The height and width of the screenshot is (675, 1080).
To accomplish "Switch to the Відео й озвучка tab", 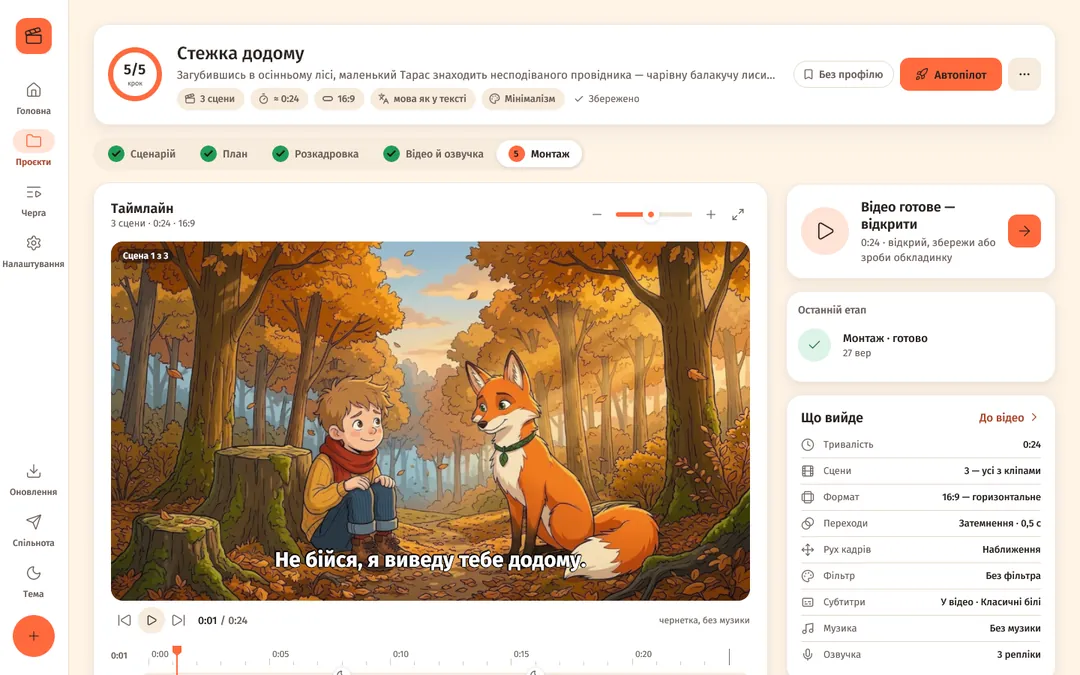I will point(434,154).
